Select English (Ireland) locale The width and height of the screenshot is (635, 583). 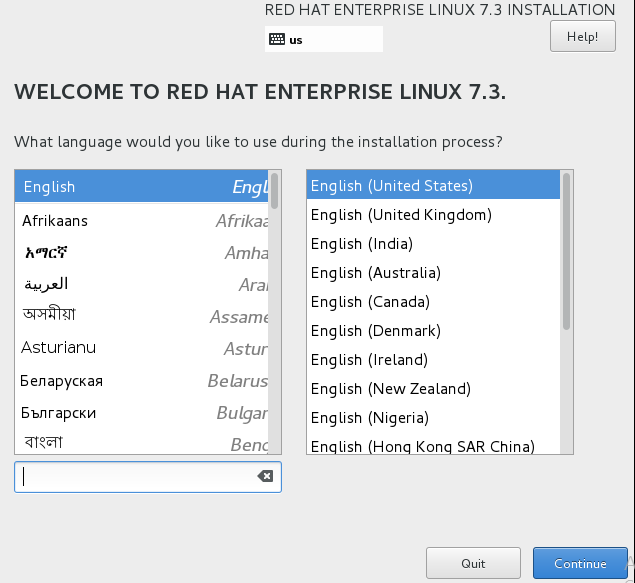coord(433,360)
